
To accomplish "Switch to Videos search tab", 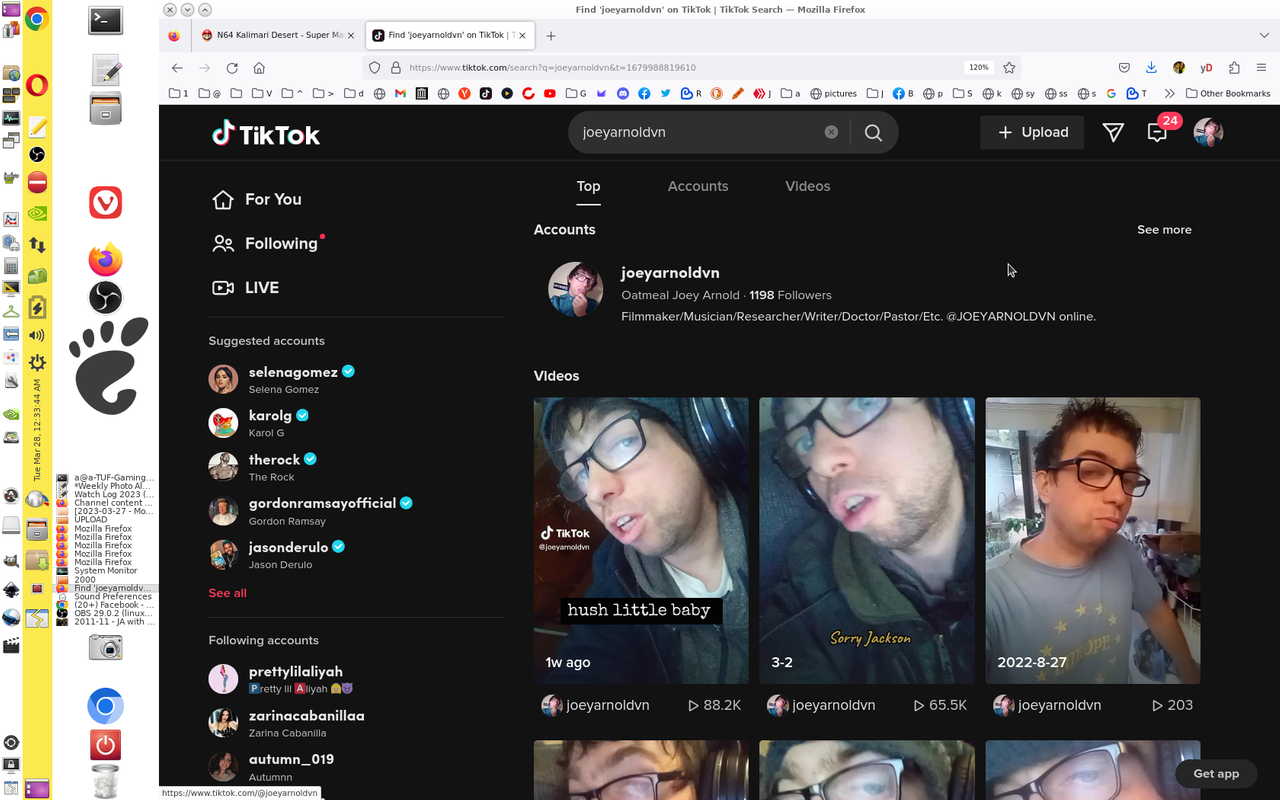I will 808,186.
